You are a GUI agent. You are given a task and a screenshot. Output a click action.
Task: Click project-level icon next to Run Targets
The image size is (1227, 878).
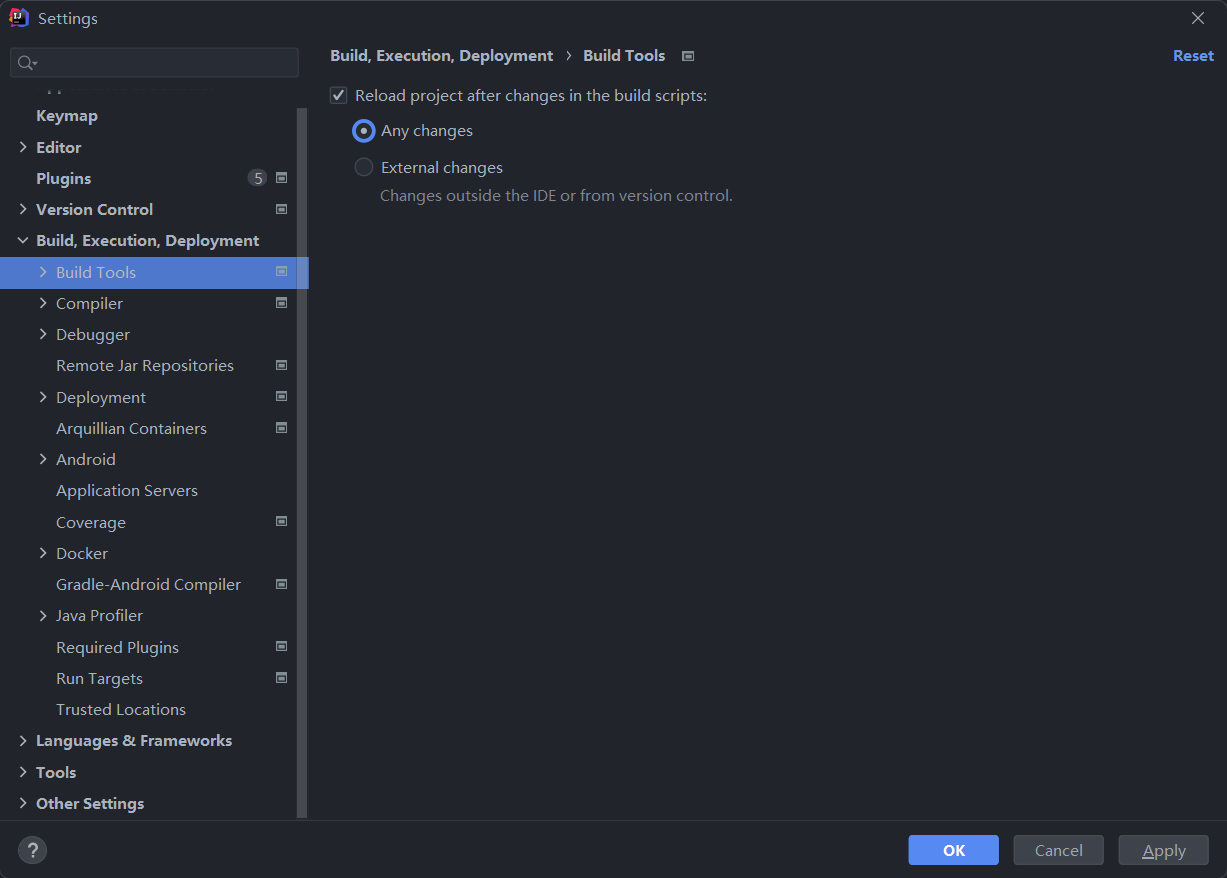click(282, 677)
